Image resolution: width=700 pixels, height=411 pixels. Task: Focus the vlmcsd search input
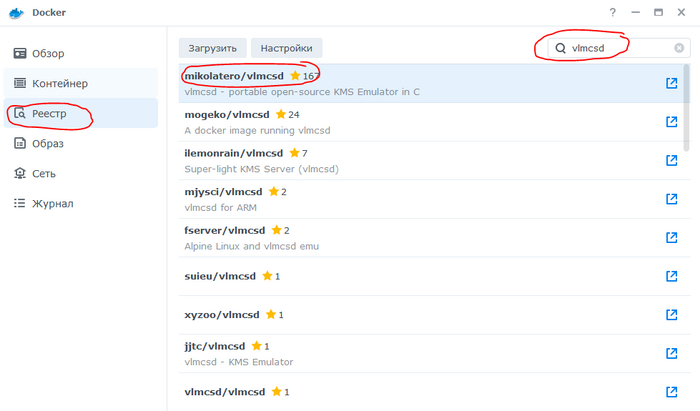[x=618, y=48]
